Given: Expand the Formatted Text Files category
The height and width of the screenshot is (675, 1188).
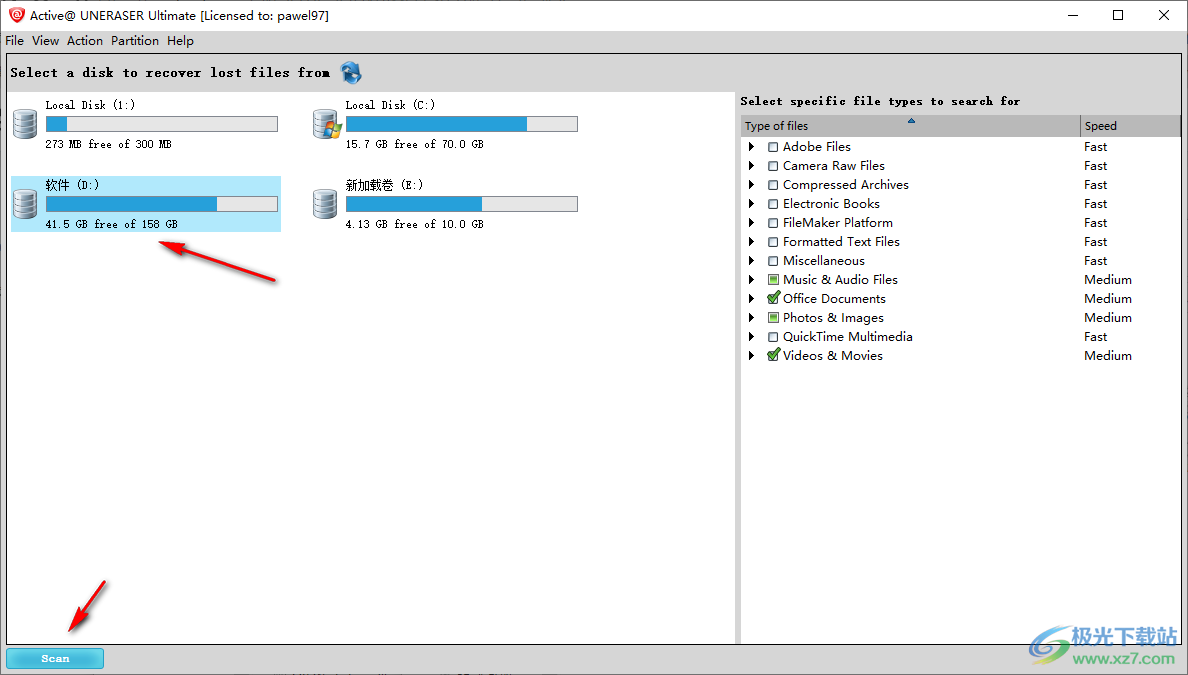Looking at the screenshot, I should pos(752,242).
